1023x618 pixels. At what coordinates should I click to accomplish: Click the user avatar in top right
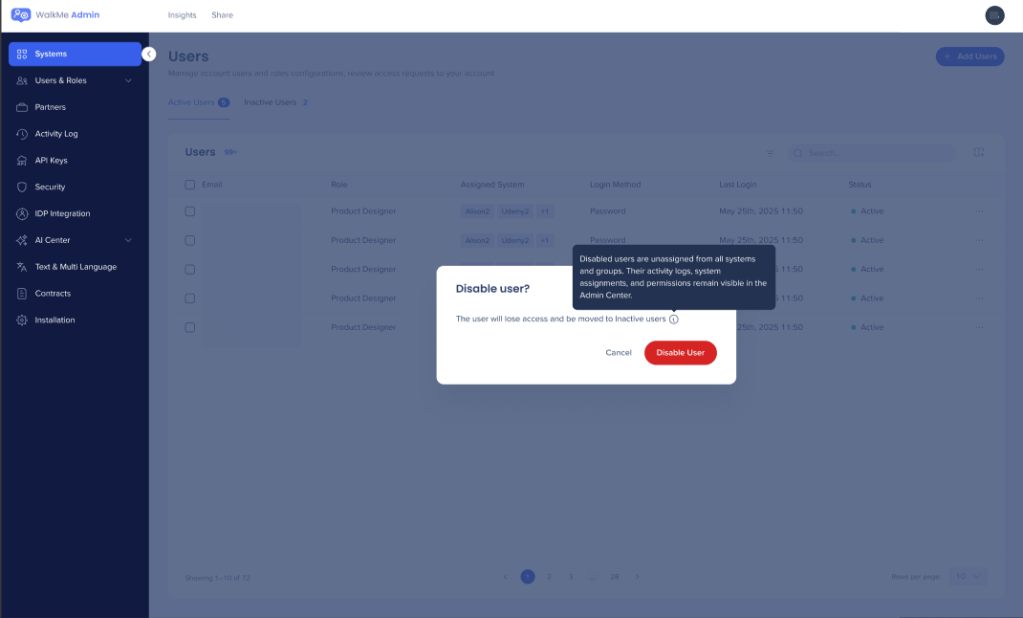click(994, 15)
